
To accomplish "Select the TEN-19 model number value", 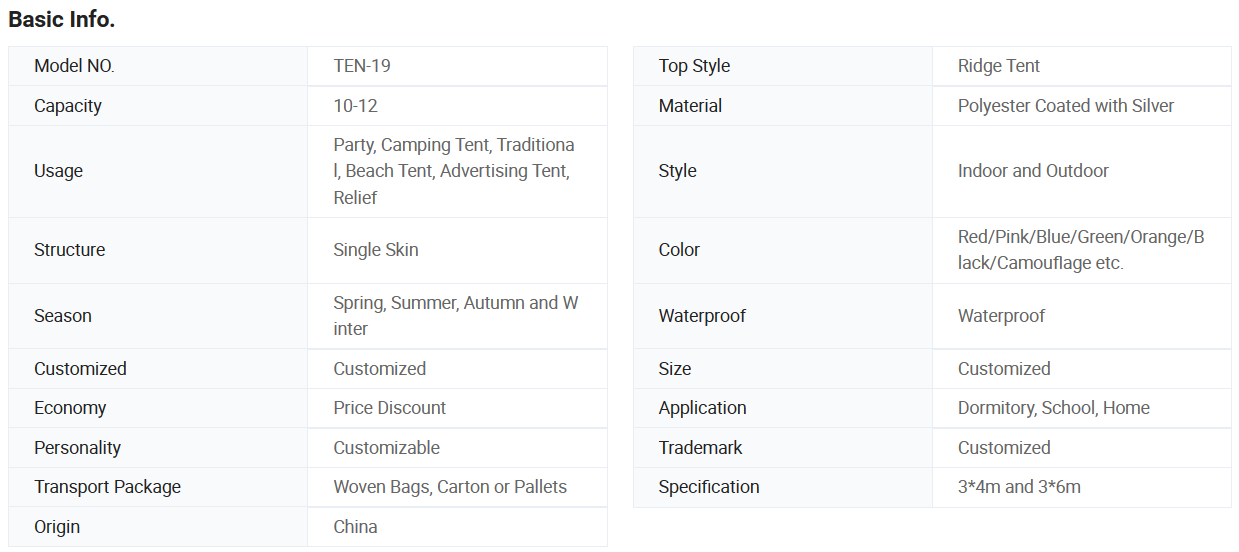I will pyautogui.click(x=362, y=66).
